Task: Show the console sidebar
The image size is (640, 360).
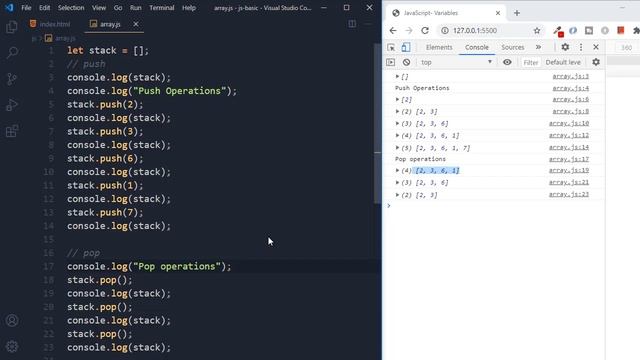Action: point(391,62)
